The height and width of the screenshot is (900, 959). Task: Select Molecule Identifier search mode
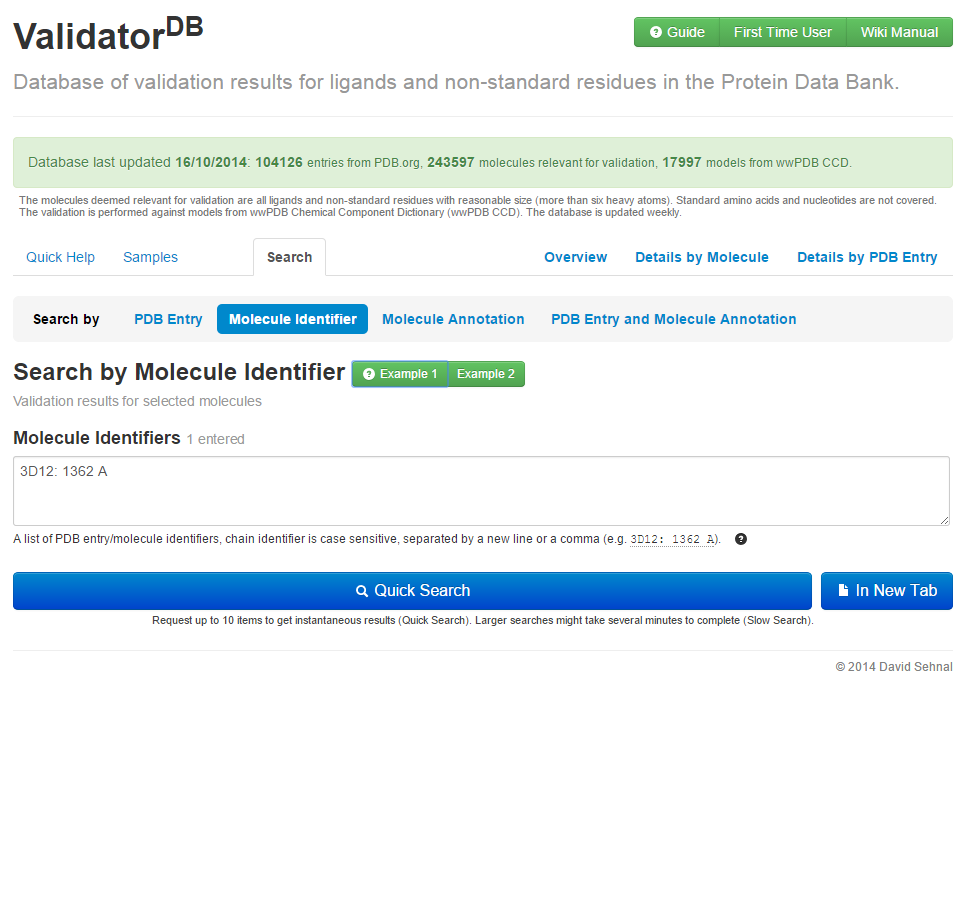click(292, 319)
